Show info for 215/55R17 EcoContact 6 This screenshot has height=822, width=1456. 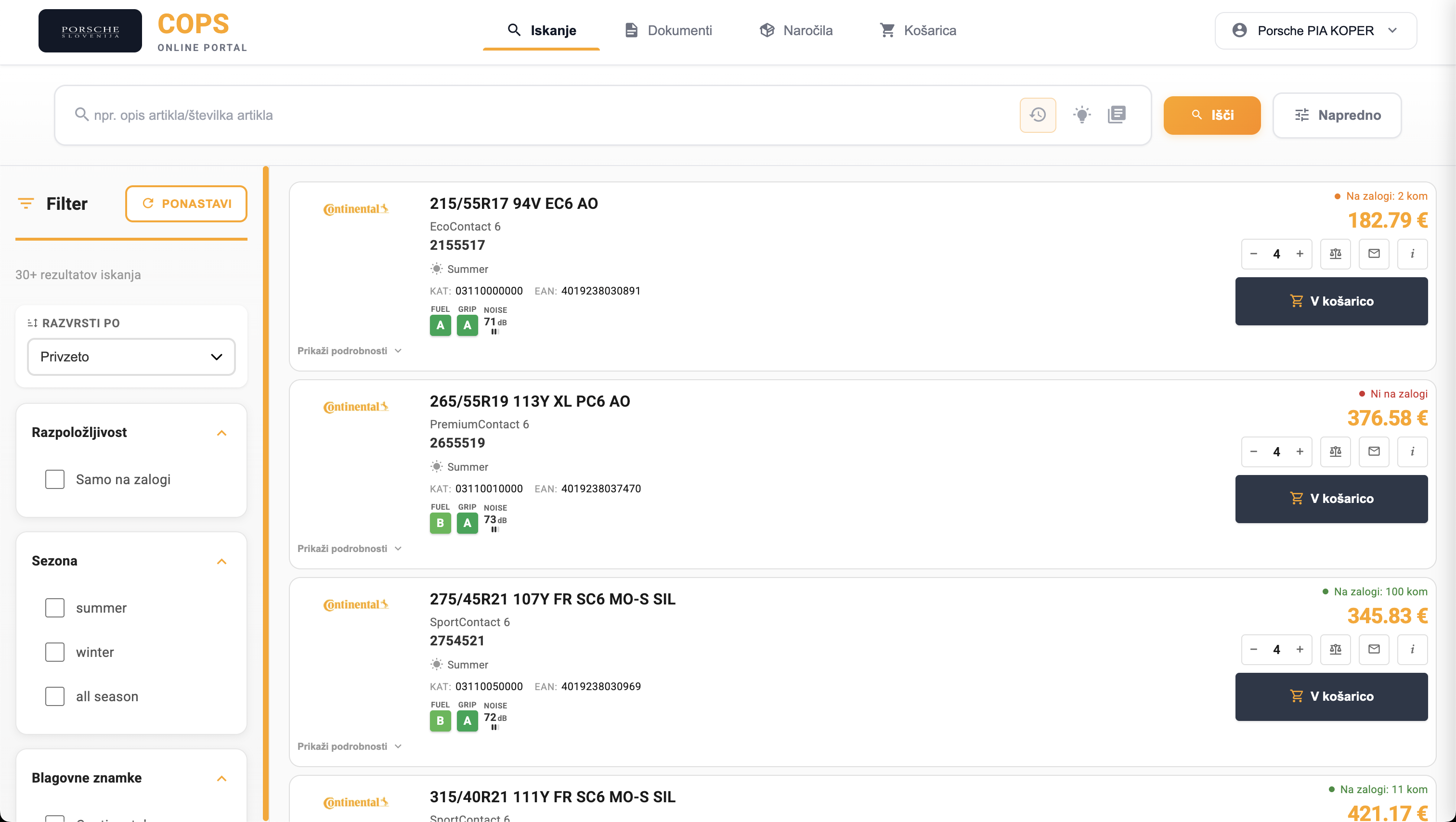coord(1413,254)
